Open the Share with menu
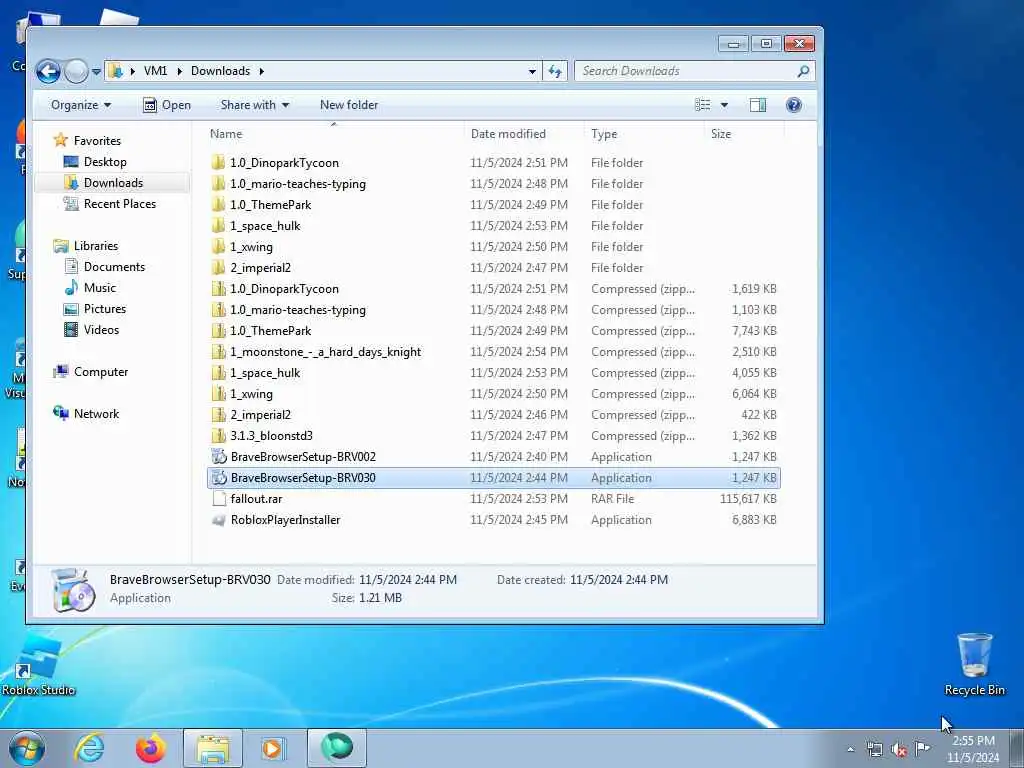Image resolution: width=1024 pixels, height=768 pixels. tap(255, 105)
